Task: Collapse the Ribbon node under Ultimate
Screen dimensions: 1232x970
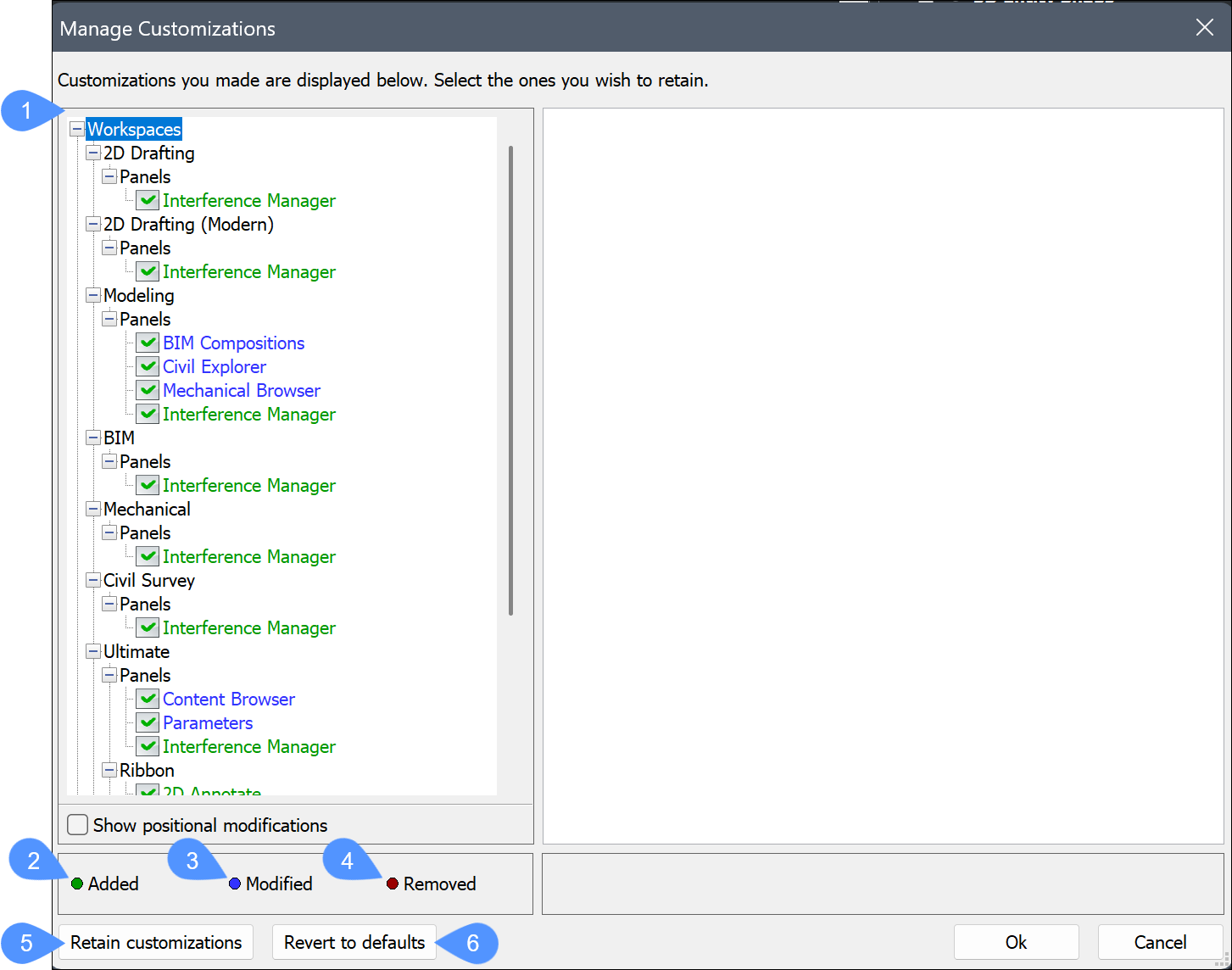Action: [x=109, y=770]
